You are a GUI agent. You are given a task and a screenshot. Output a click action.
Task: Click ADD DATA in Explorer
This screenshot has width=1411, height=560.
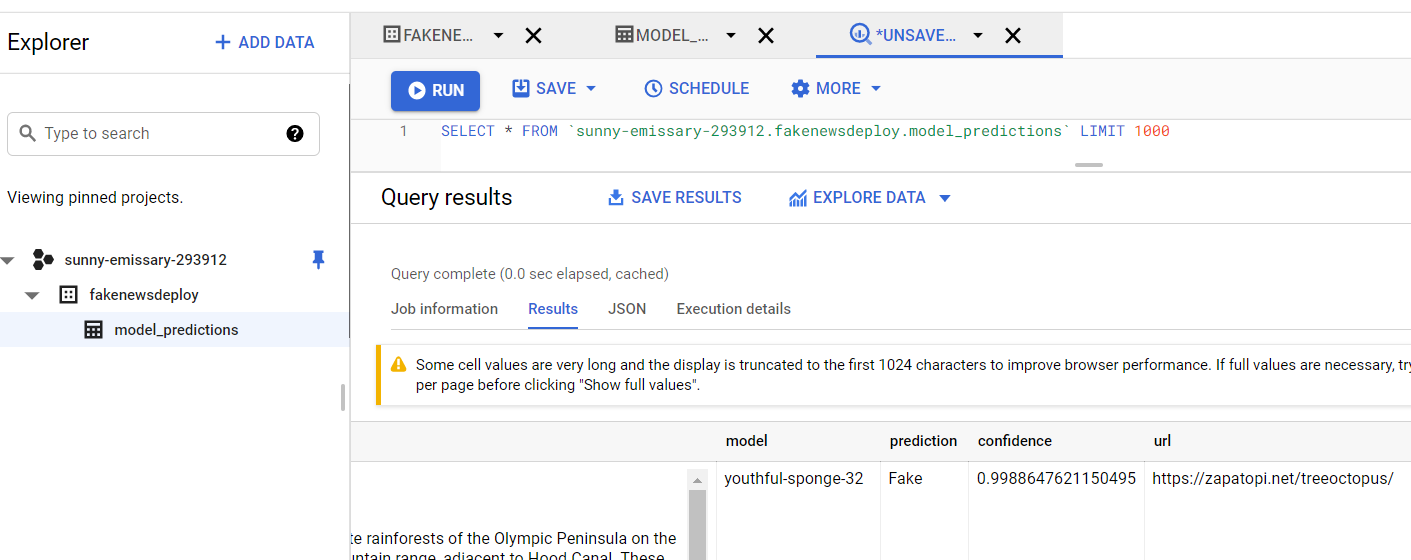tap(265, 42)
